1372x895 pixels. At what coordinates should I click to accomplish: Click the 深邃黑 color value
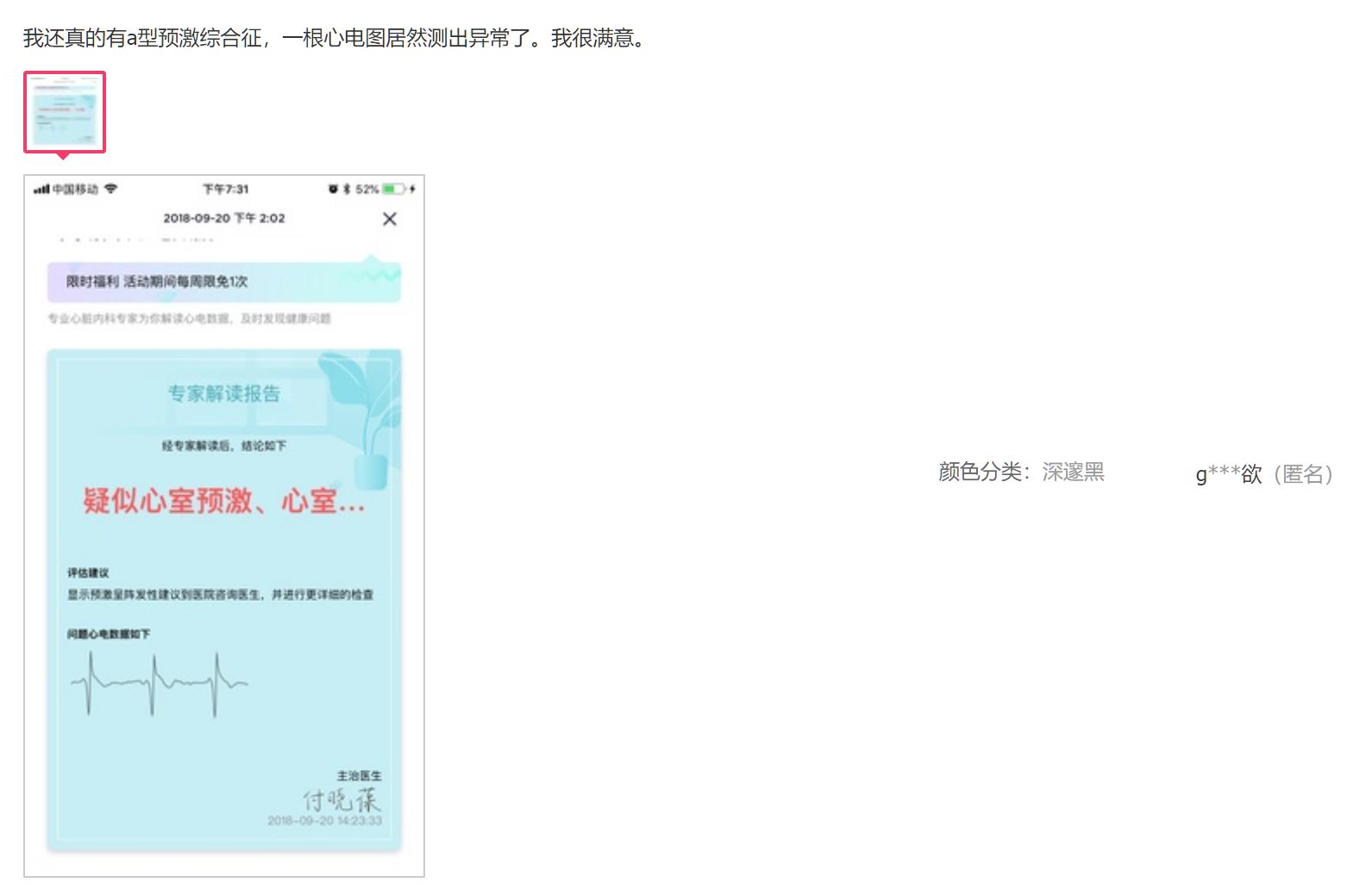[1073, 472]
